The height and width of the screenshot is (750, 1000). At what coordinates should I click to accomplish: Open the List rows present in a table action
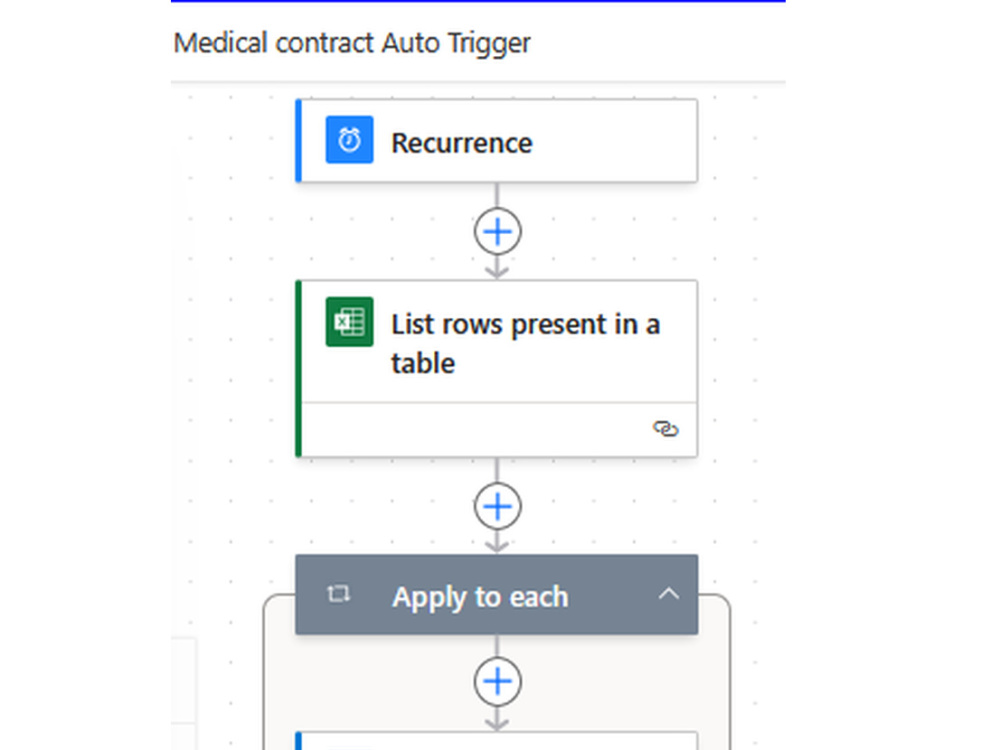tap(497, 368)
